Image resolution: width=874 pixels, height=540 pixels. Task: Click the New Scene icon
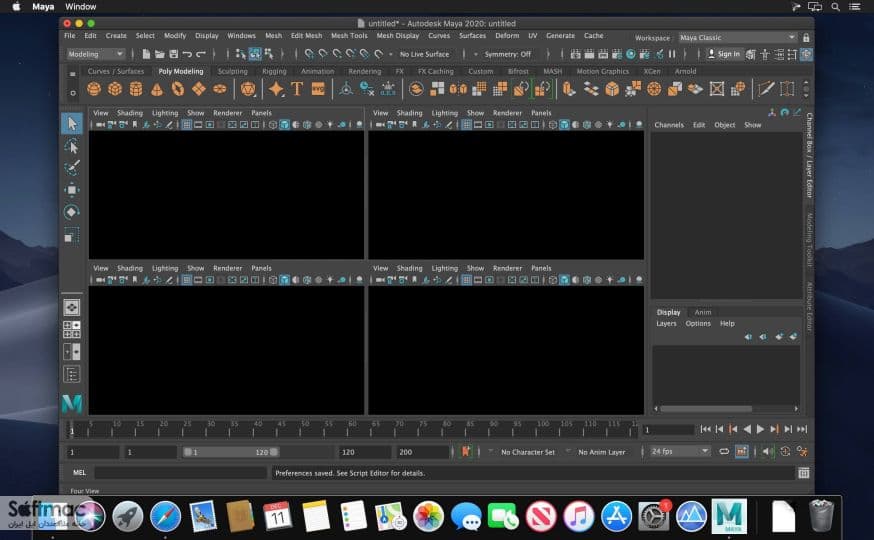coord(146,54)
